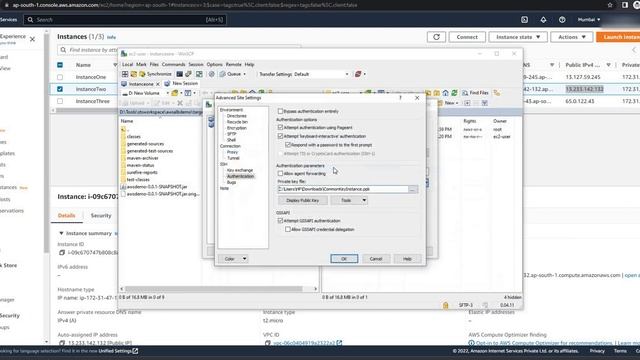This screenshot has width=640, height=360.
Task: Select Key exchange in the settings tree
Action: (x=240, y=170)
